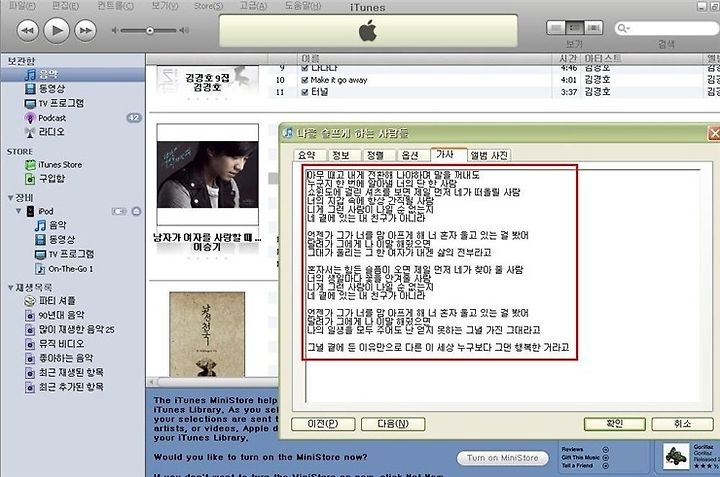Open the Store(S) menu
The width and height of the screenshot is (720, 477).
pos(208,6)
